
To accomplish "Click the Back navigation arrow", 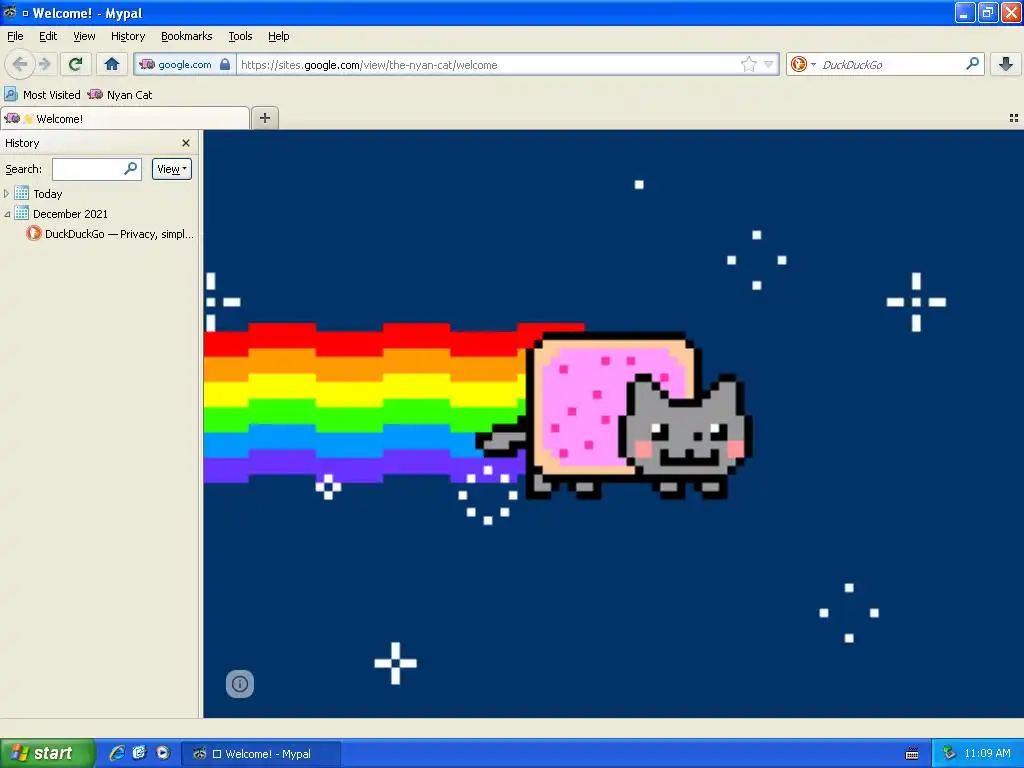I will tap(20, 64).
